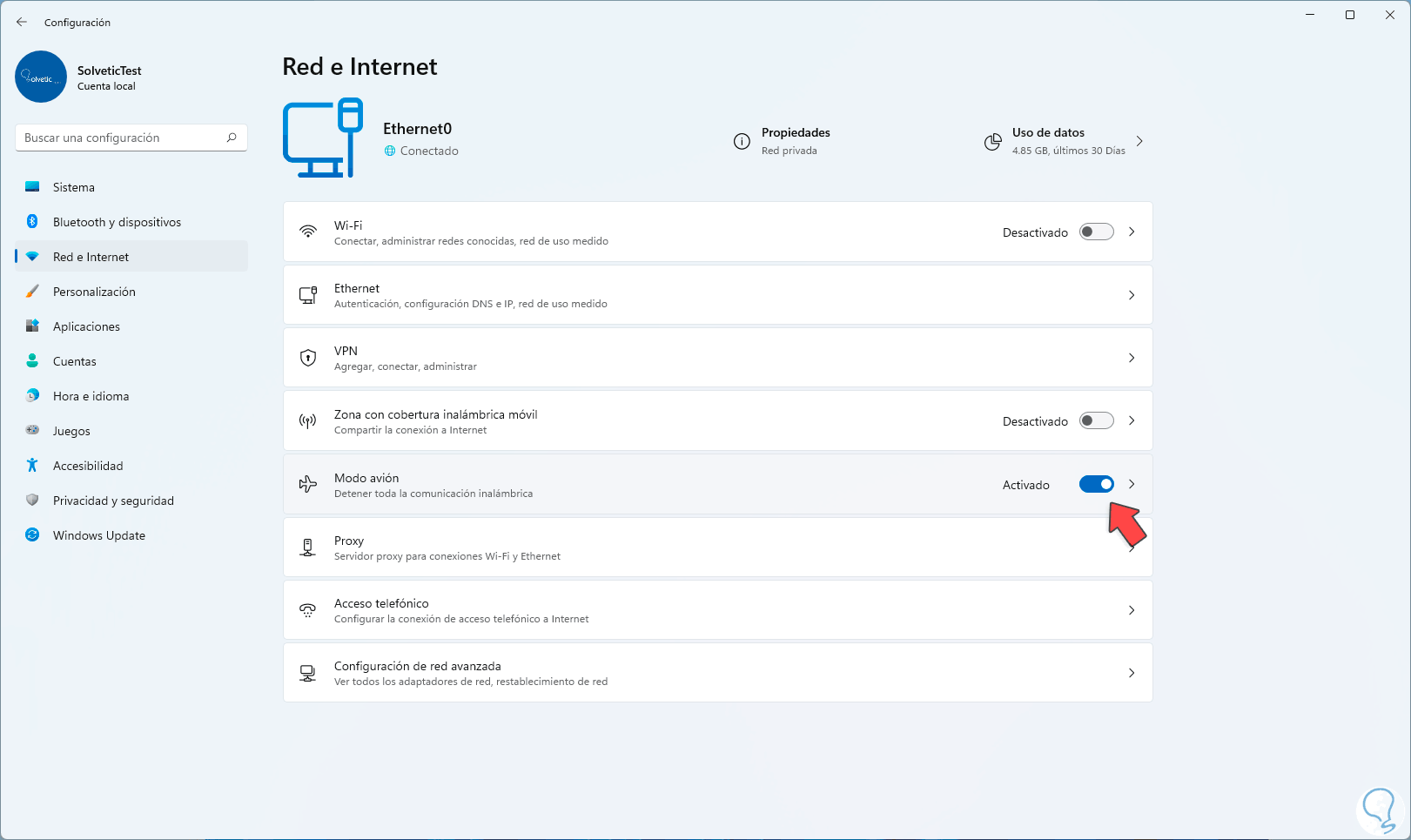
Task: Go to Hora e idioma settings
Action: point(91,396)
